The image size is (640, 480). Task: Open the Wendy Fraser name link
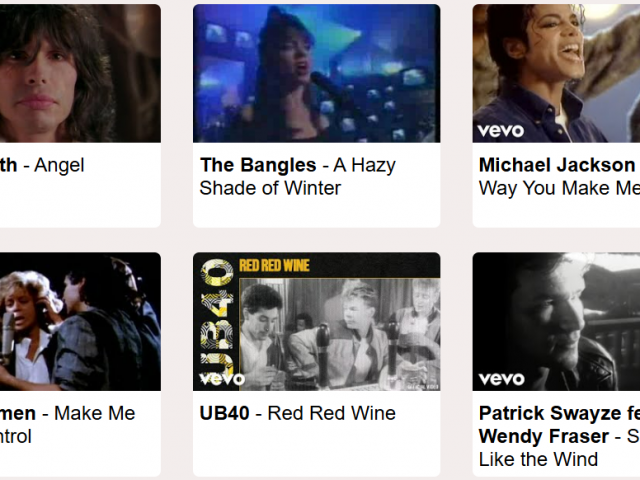(x=544, y=436)
